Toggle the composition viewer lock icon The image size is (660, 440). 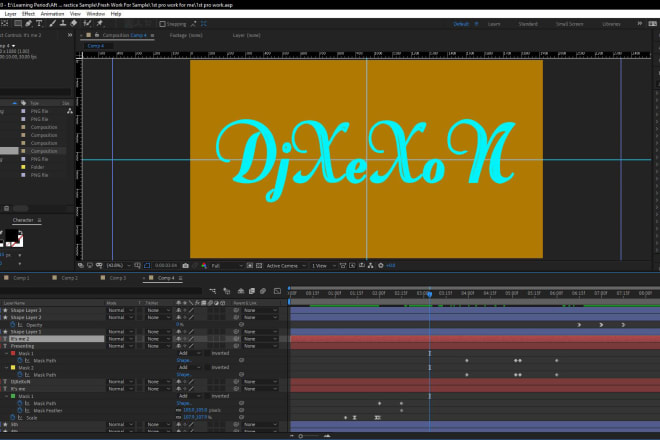click(x=97, y=35)
